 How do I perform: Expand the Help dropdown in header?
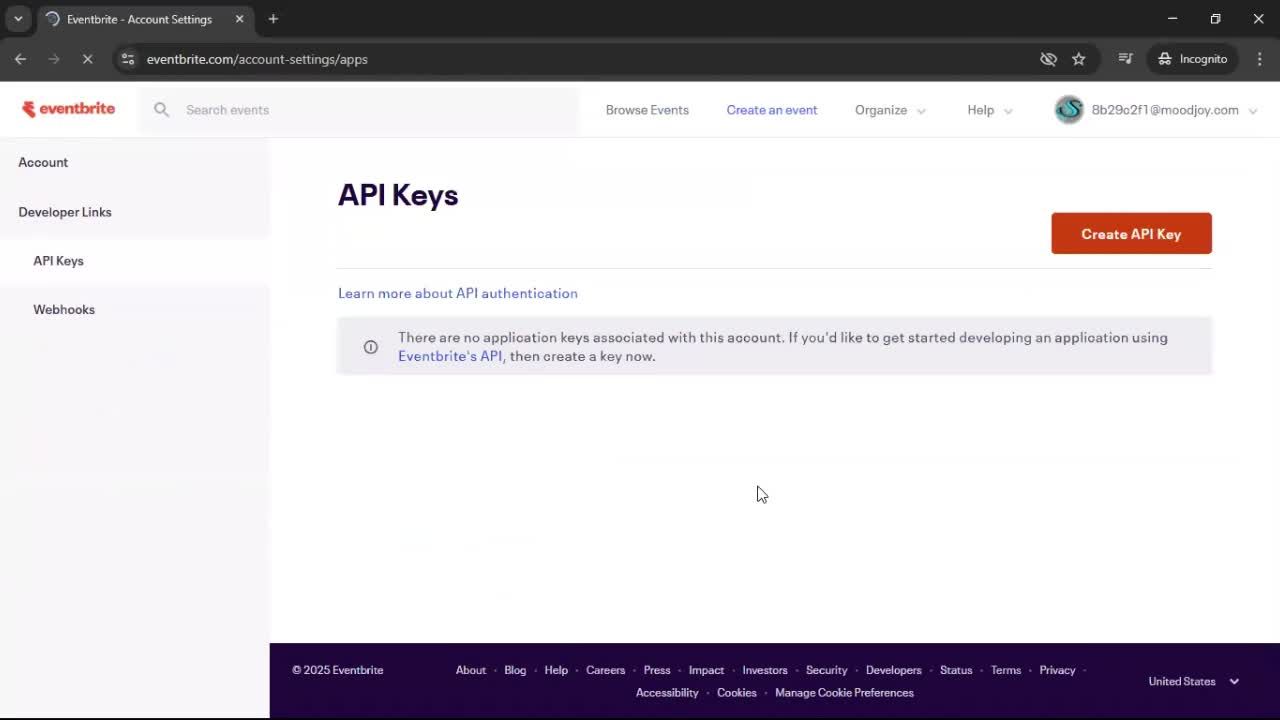pos(990,110)
